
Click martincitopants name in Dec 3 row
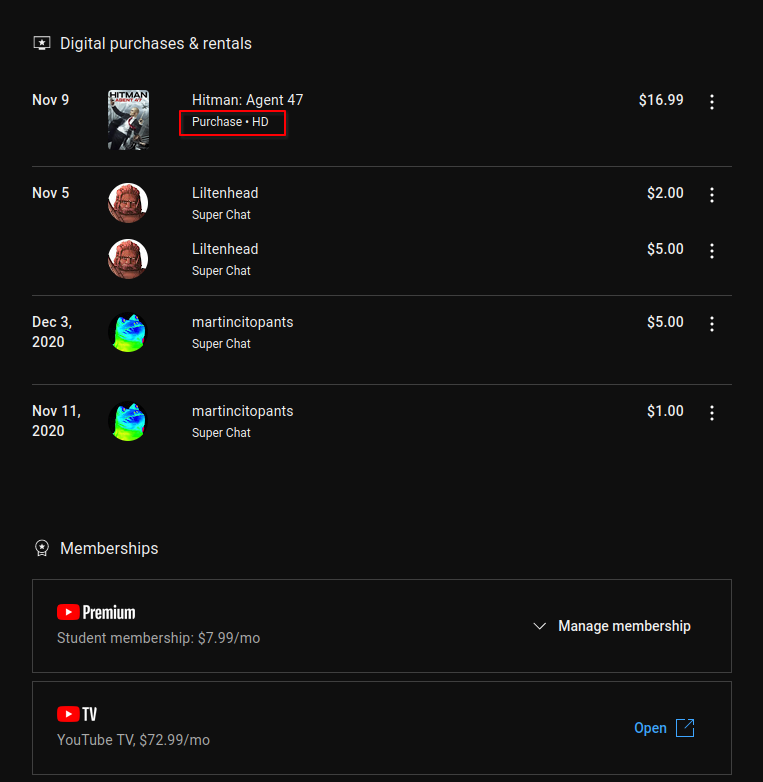243,322
